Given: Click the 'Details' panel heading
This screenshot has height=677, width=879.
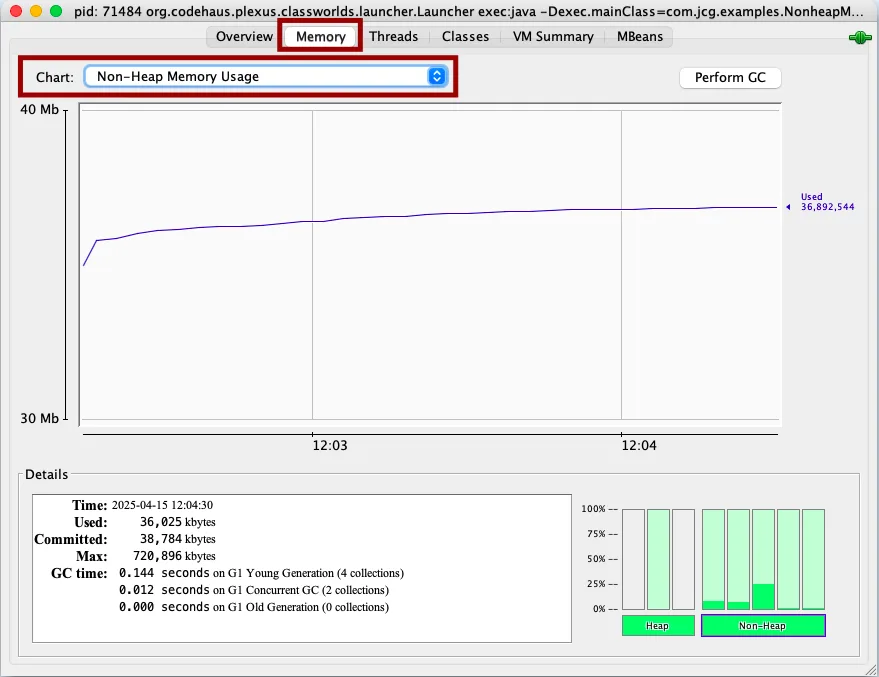Looking at the screenshot, I should click(47, 475).
